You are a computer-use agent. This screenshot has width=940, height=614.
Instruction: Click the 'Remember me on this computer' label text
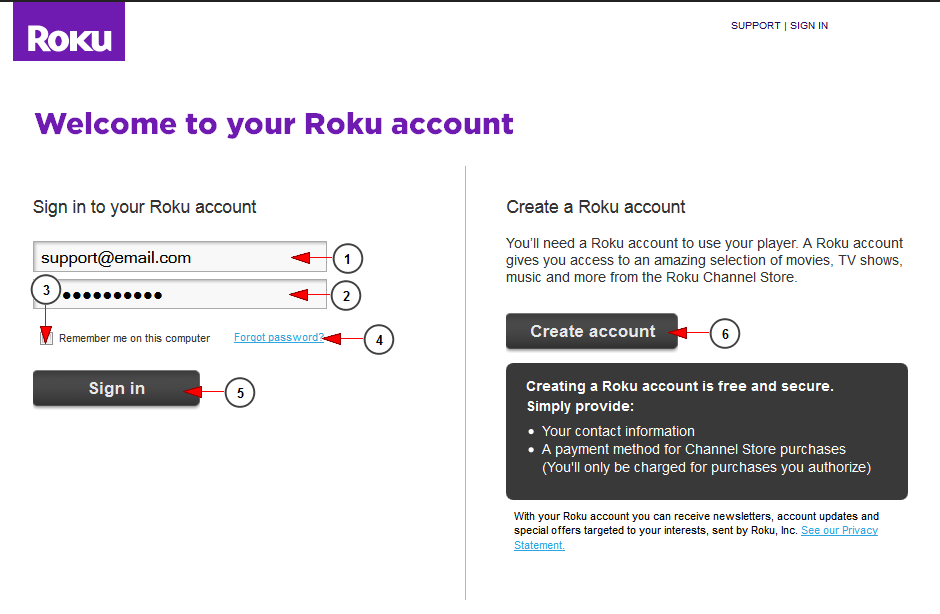(134, 339)
